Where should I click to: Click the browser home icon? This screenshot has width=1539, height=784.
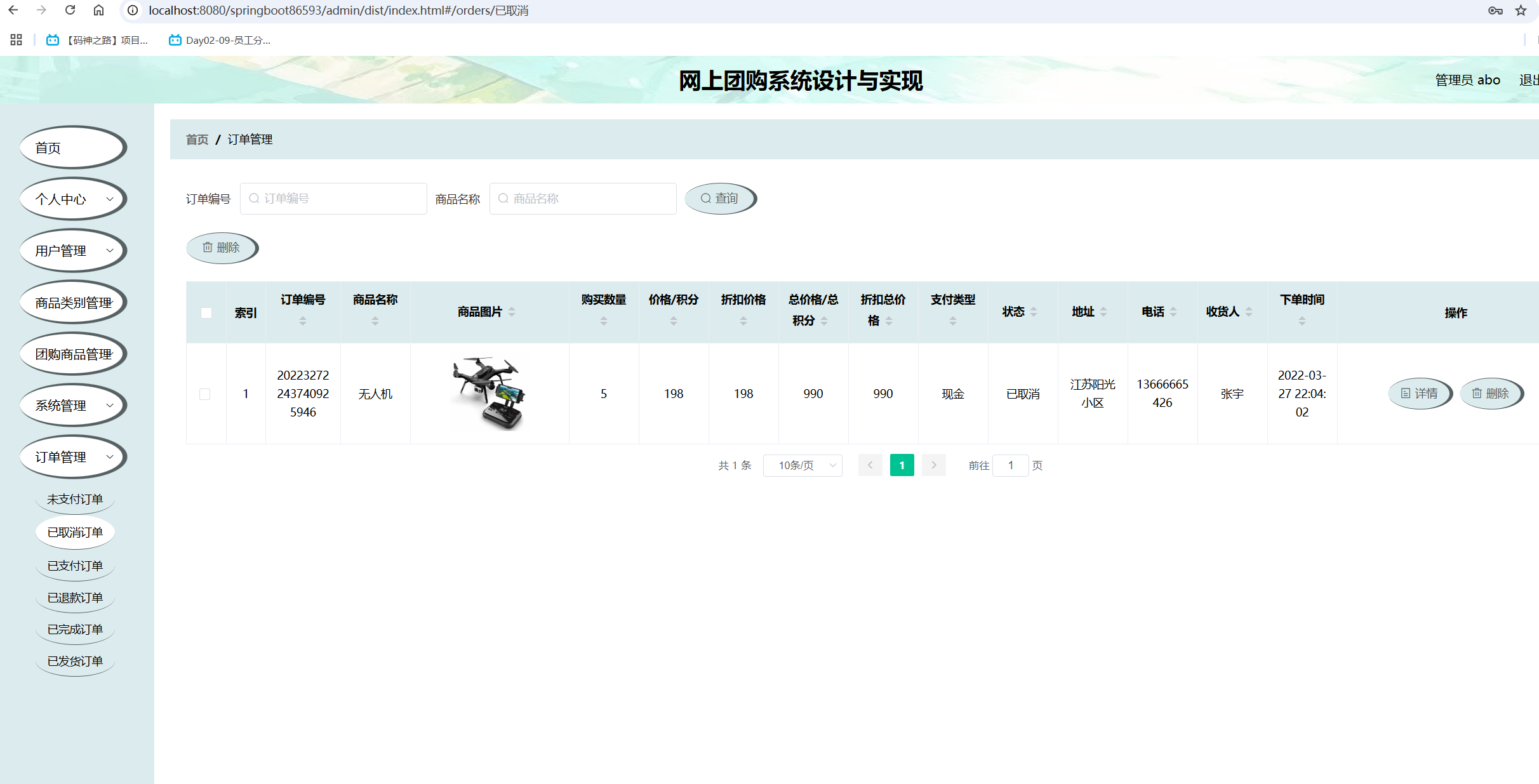tap(98, 10)
